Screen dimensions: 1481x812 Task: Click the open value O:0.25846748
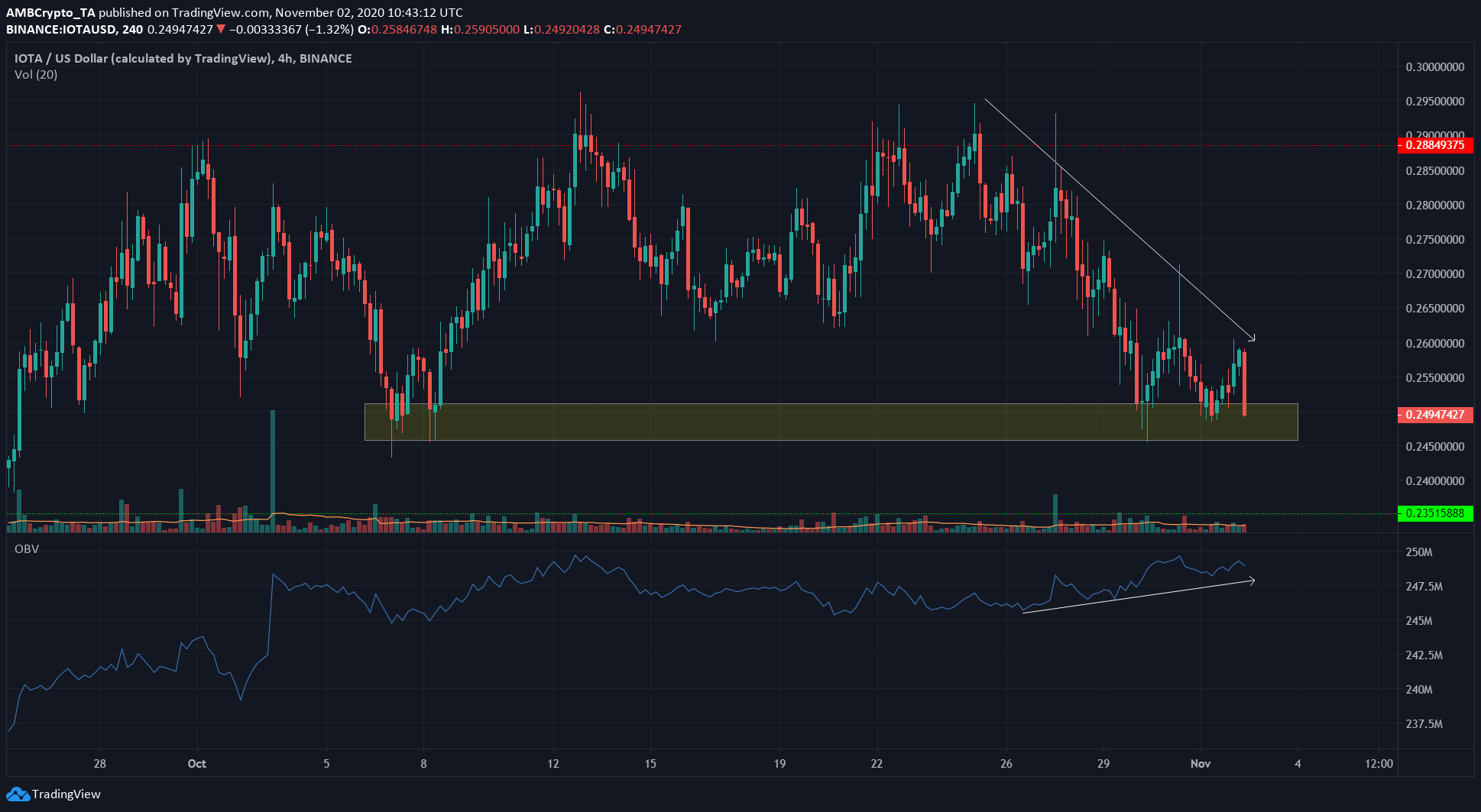coord(397,30)
